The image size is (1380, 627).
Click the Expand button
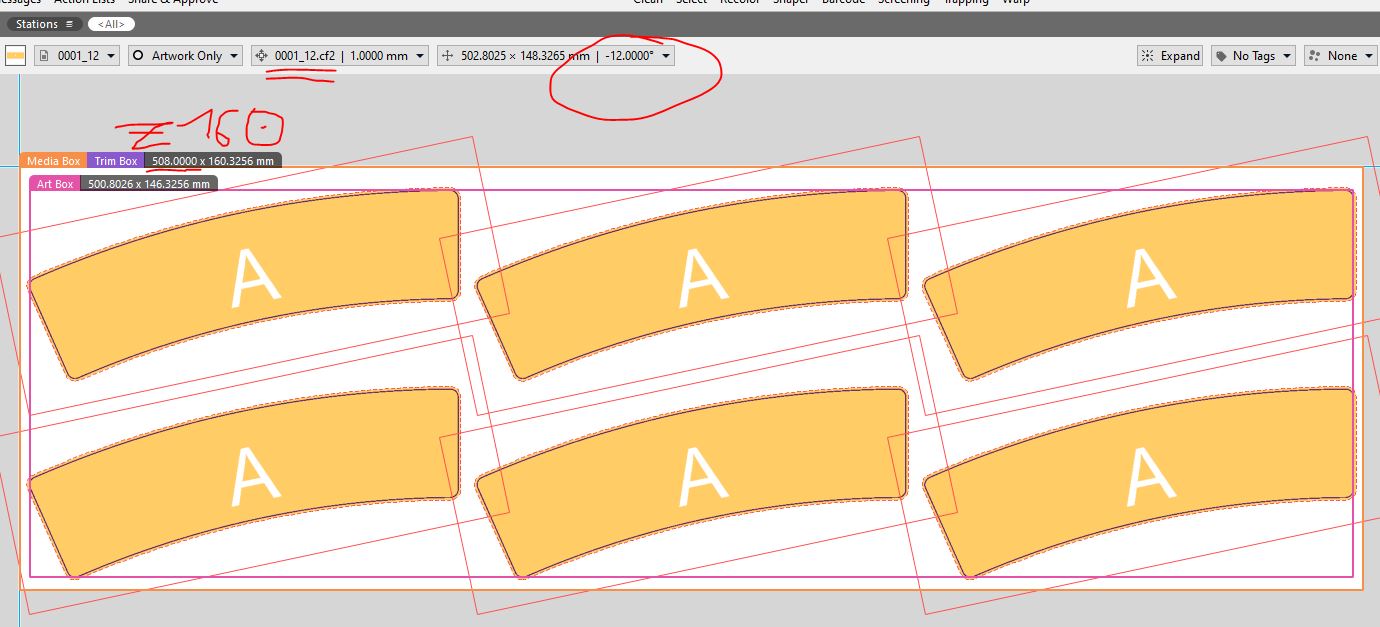1170,56
